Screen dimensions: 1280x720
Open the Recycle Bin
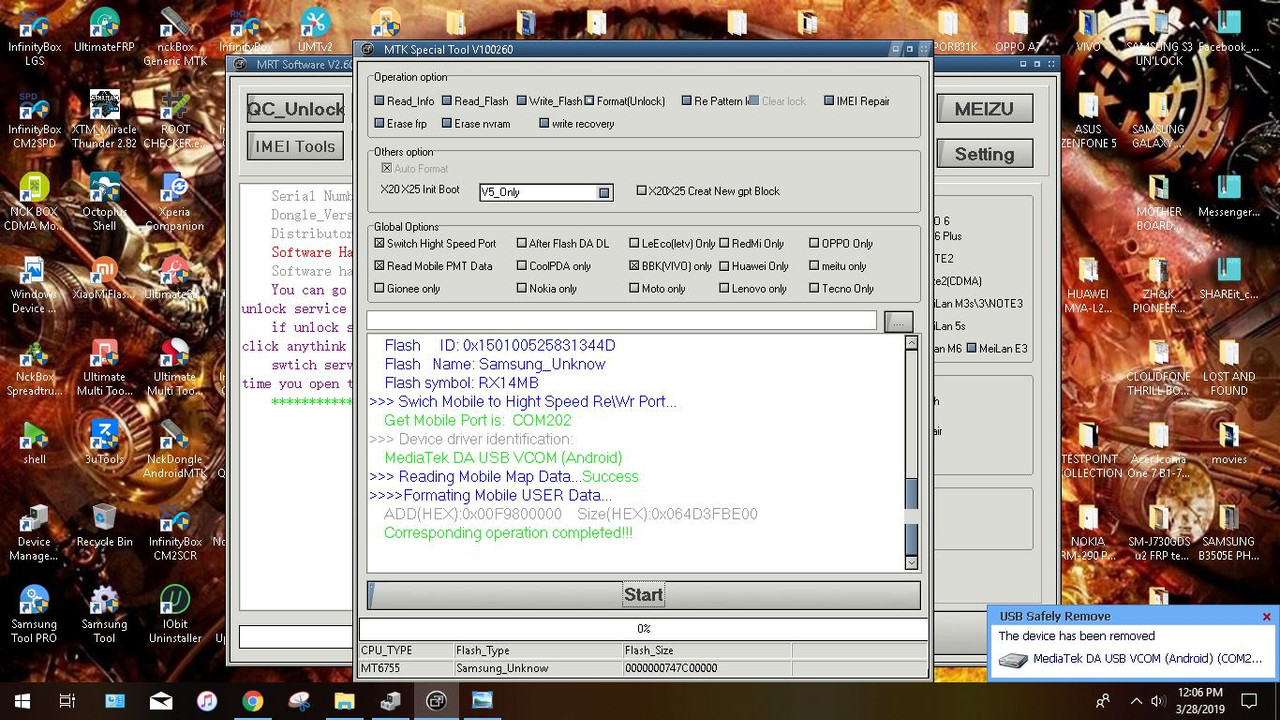coord(104,525)
